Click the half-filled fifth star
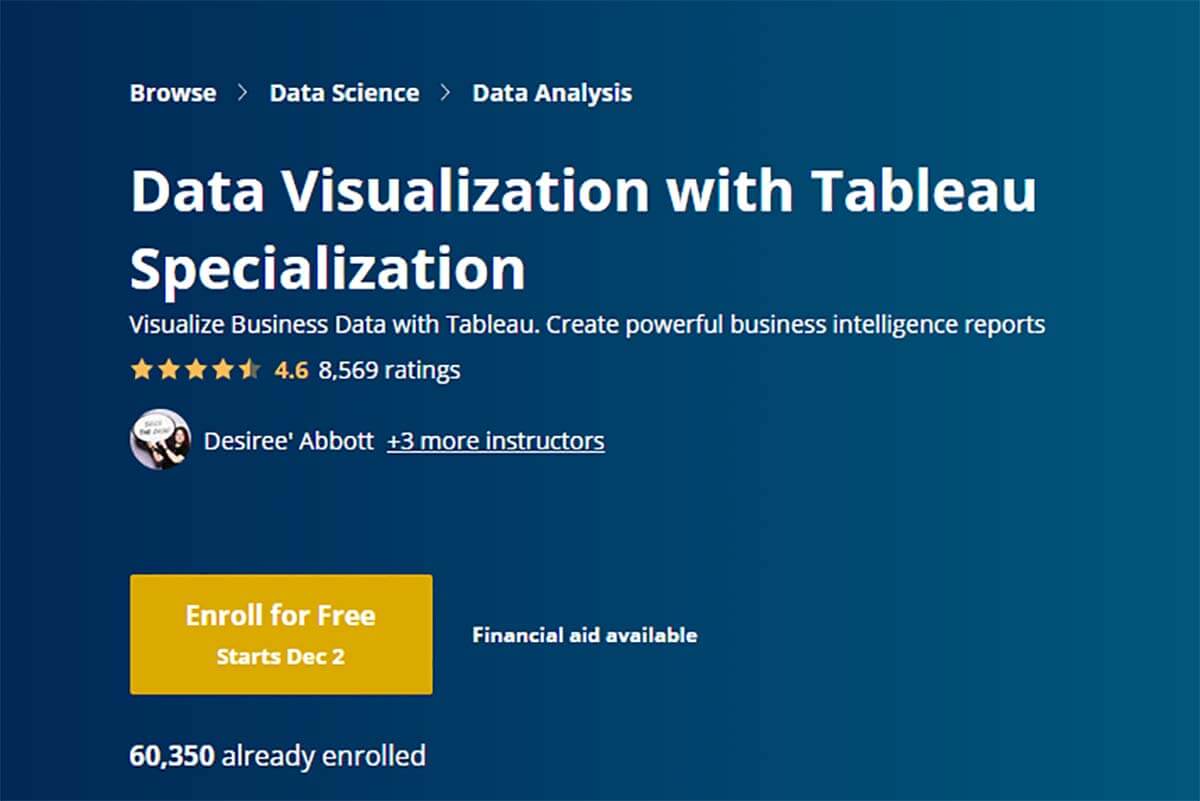This screenshot has height=801, width=1200. (x=250, y=370)
